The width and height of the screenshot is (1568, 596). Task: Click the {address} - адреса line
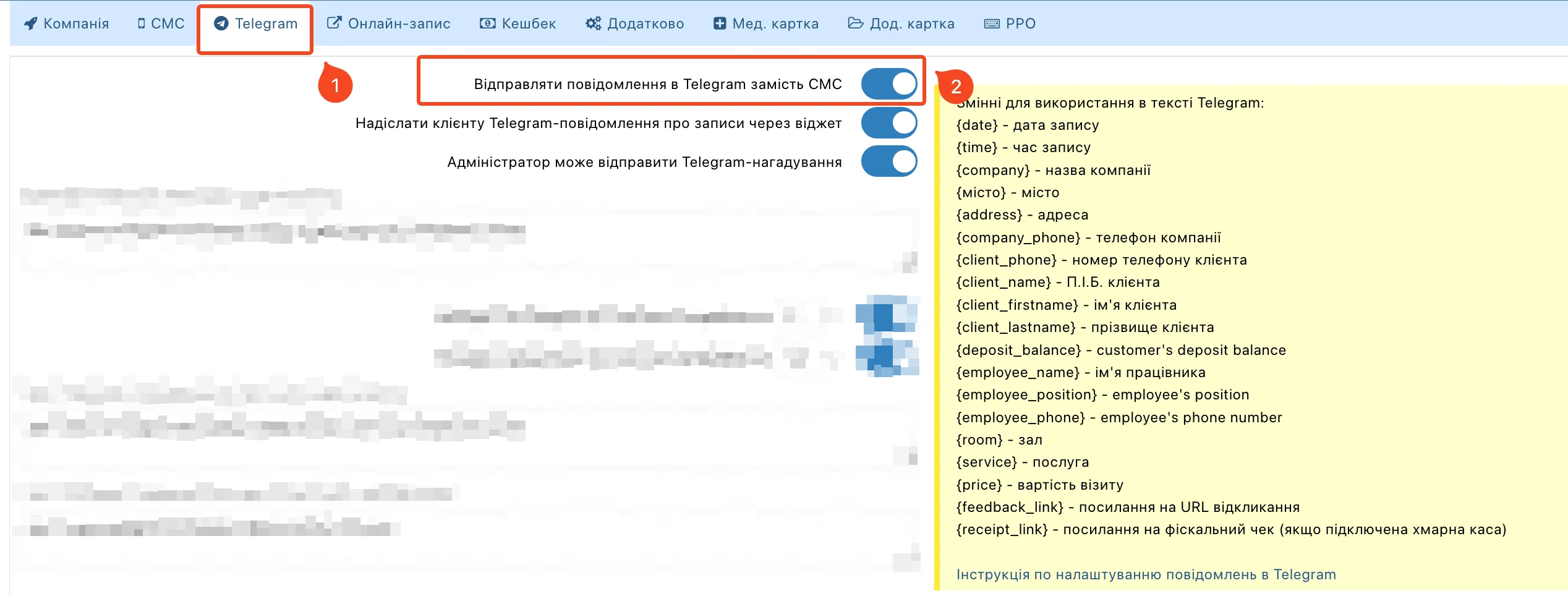coord(1022,215)
